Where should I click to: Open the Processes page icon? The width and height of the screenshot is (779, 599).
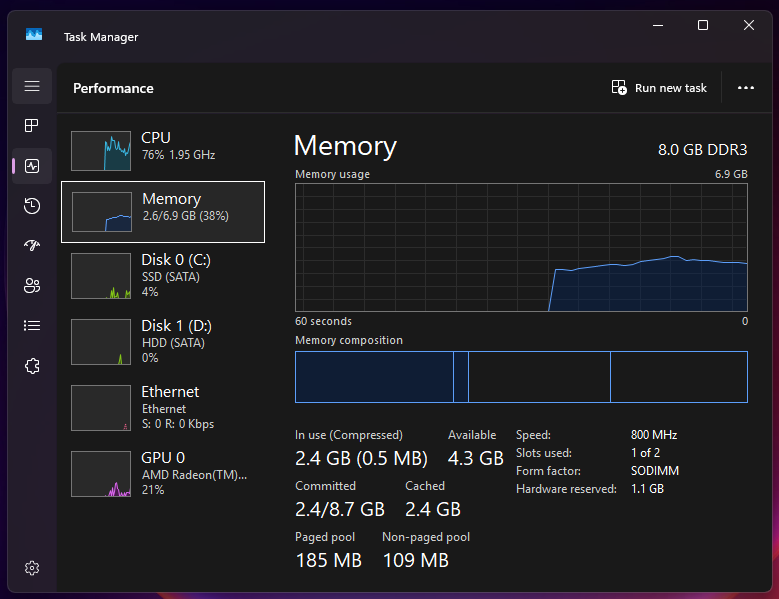pos(32,126)
